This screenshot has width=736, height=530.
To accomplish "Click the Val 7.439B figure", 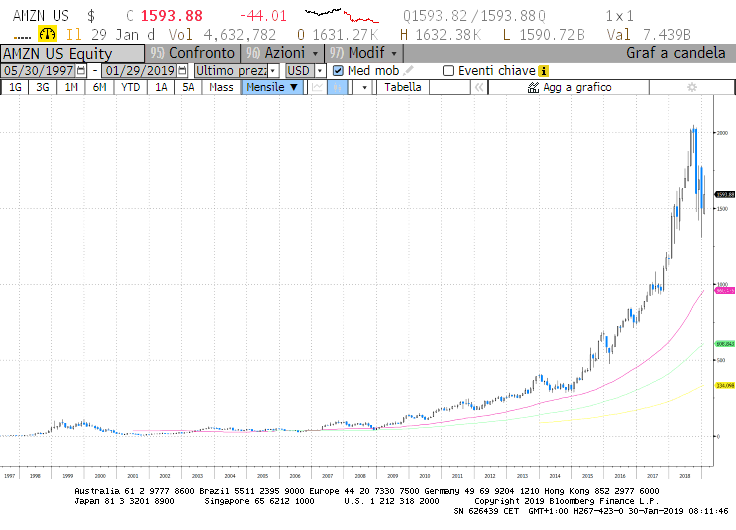I will coord(648,35).
